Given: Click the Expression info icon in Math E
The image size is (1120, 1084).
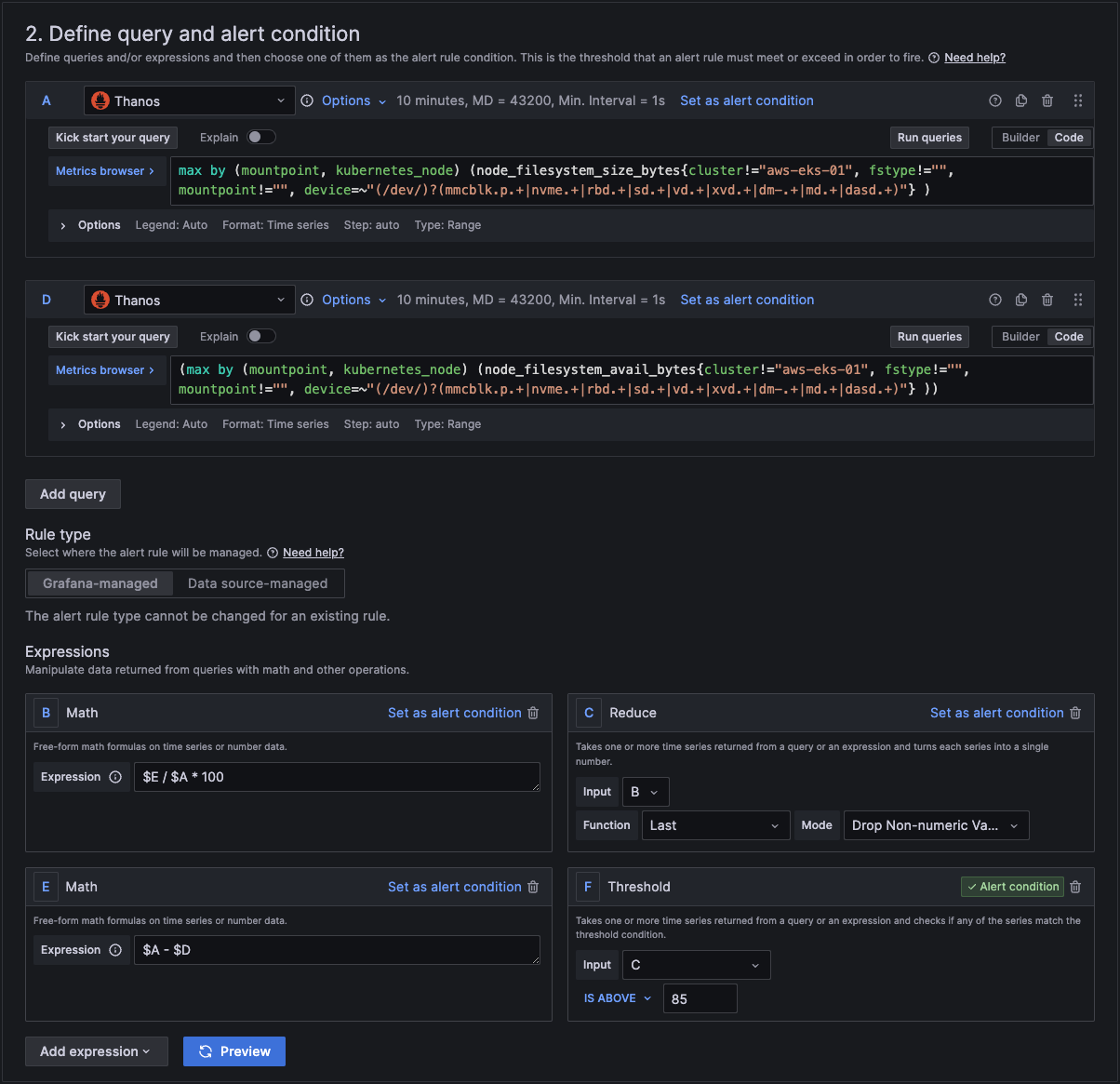Looking at the screenshot, I should (x=113, y=950).
